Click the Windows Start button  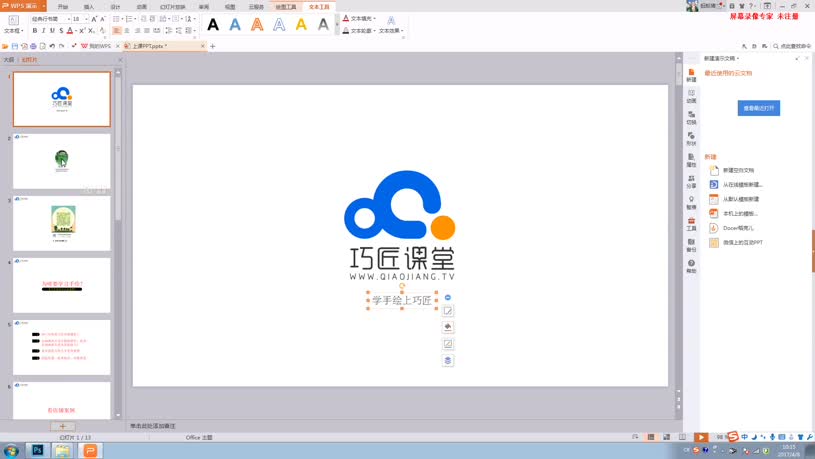(x=11, y=451)
